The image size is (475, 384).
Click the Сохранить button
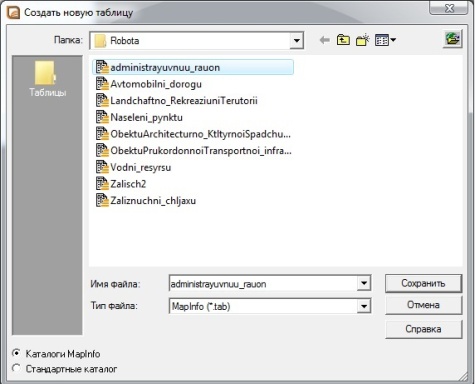pos(423,283)
